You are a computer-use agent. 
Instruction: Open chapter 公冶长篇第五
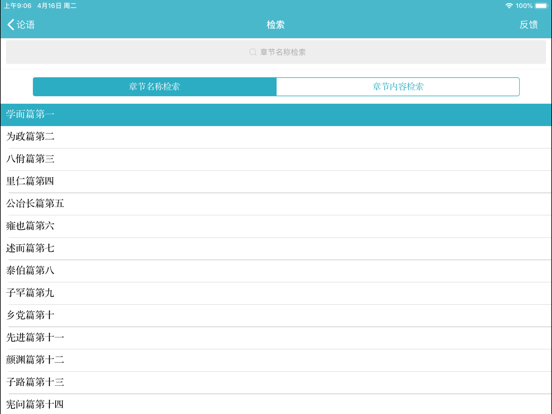coord(276,204)
